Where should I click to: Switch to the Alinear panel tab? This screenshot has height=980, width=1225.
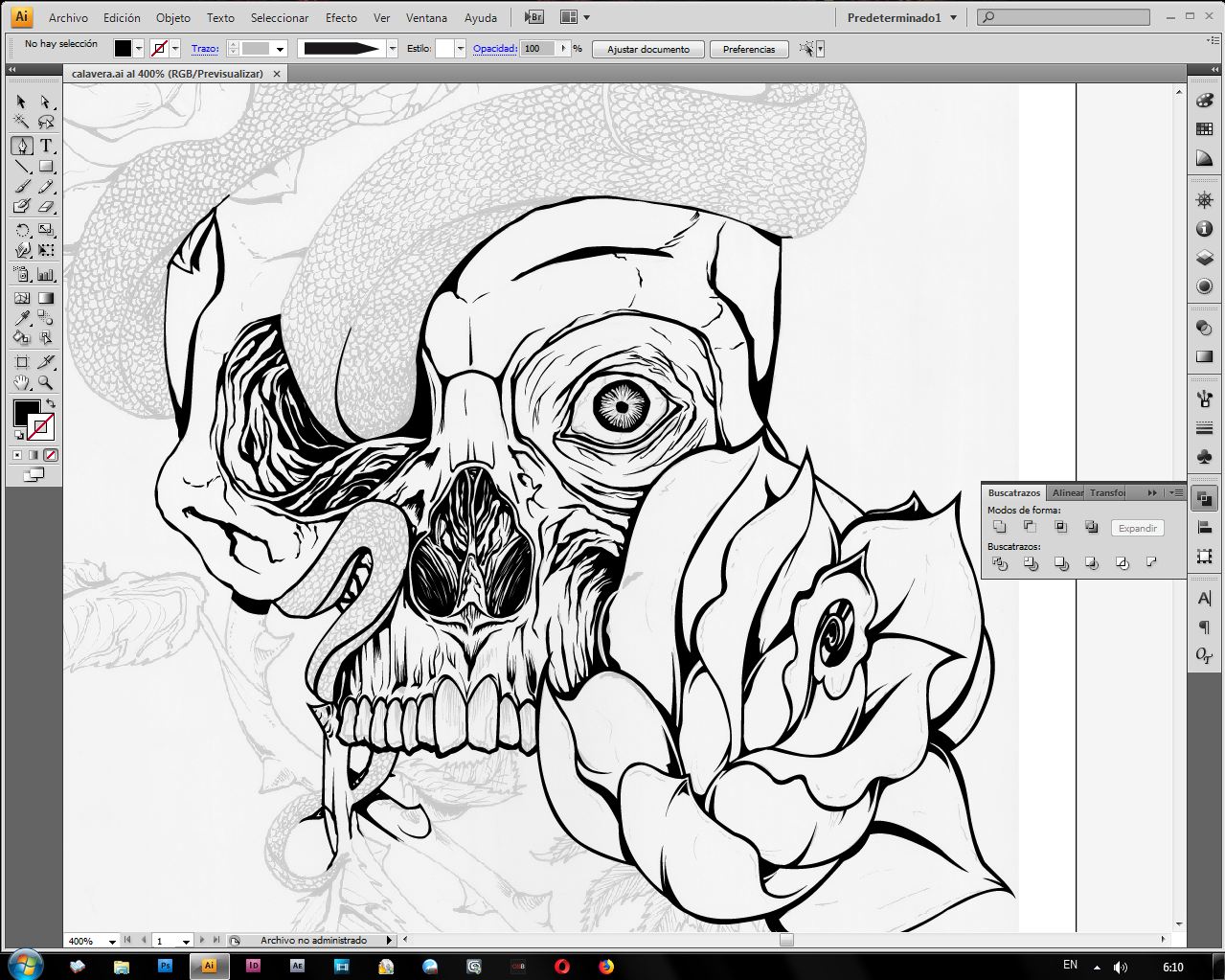pos(1067,492)
